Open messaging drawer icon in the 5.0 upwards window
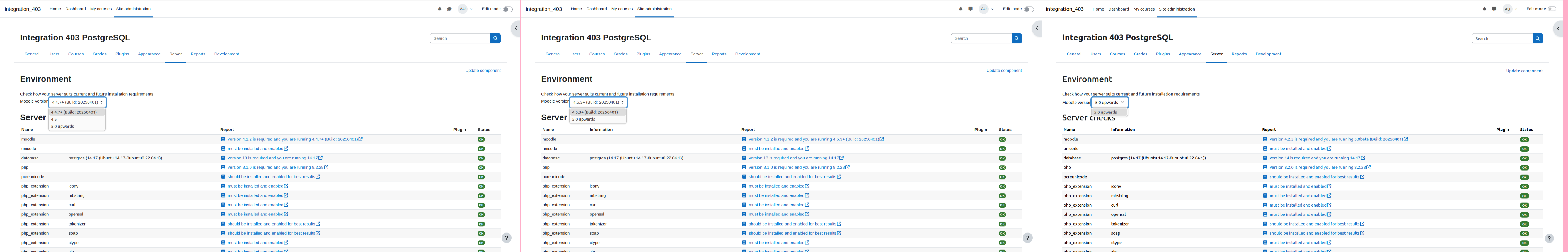 click(x=1494, y=9)
